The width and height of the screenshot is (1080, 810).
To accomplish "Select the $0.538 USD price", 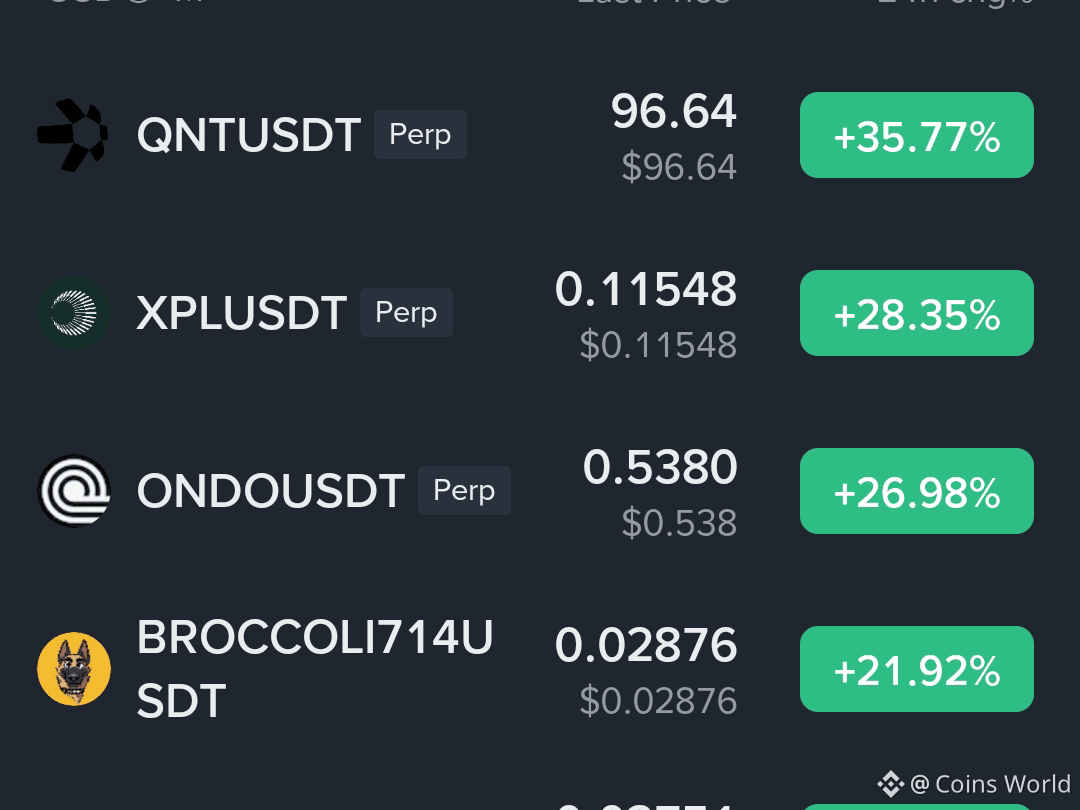I will click(679, 523).
